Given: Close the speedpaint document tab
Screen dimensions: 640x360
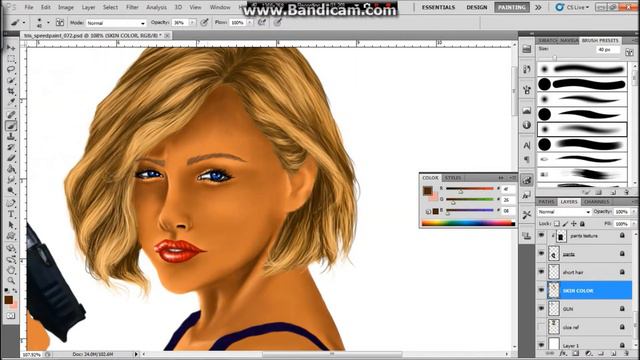Looking at the screenshot, I should (167, 36).
